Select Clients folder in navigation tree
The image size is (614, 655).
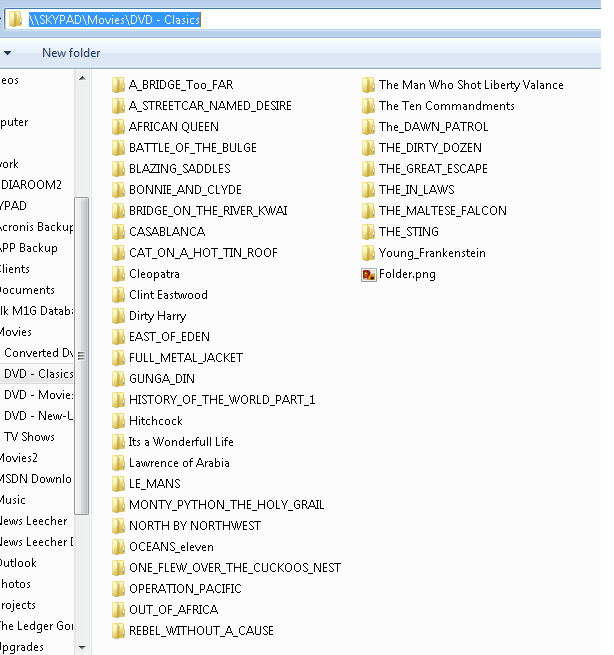[15, 269]
